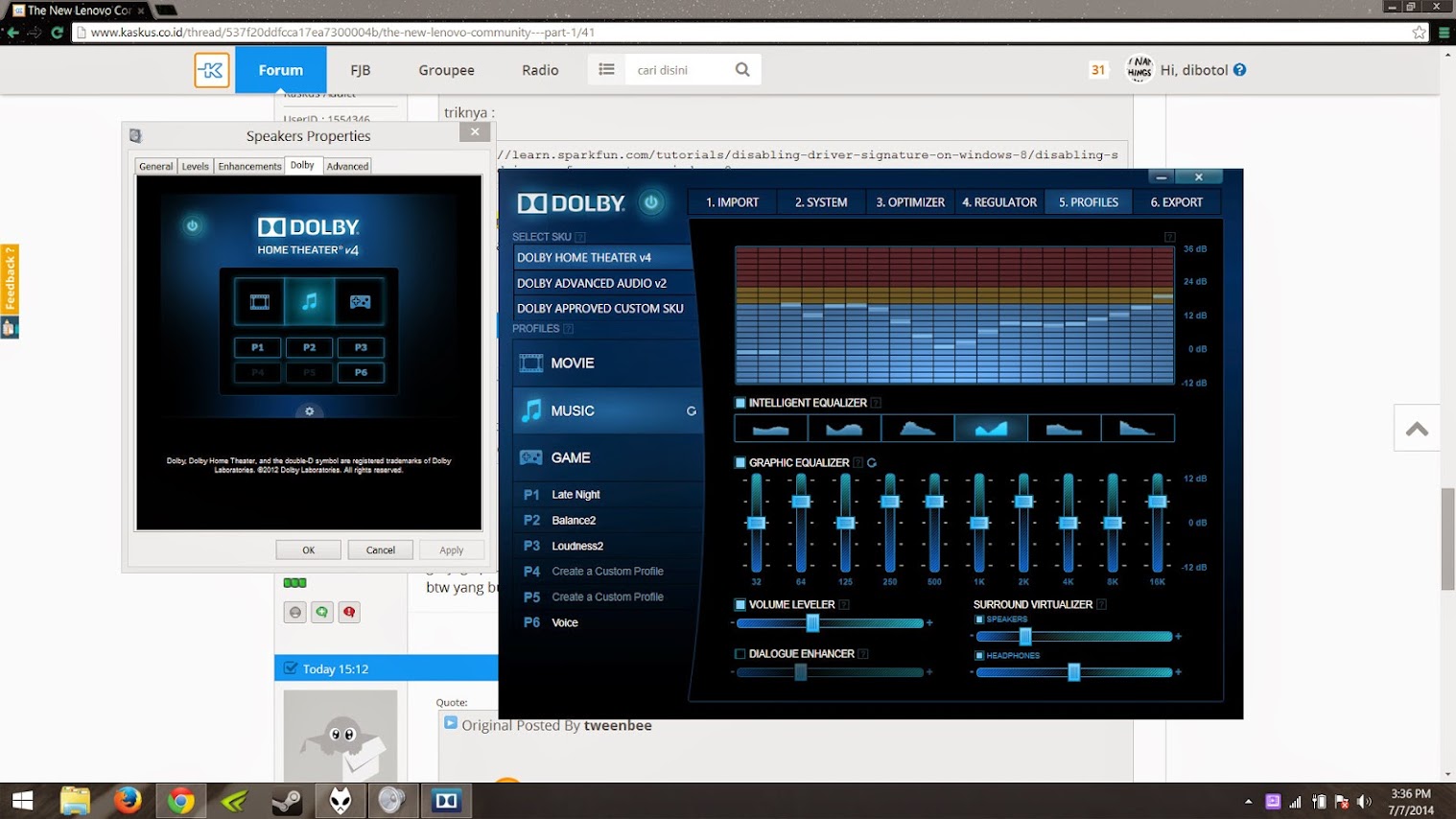Screen dimensions: 1456x819
Task: Open help icon beside Dialogue Enhancer
Action: click(863, 653)
